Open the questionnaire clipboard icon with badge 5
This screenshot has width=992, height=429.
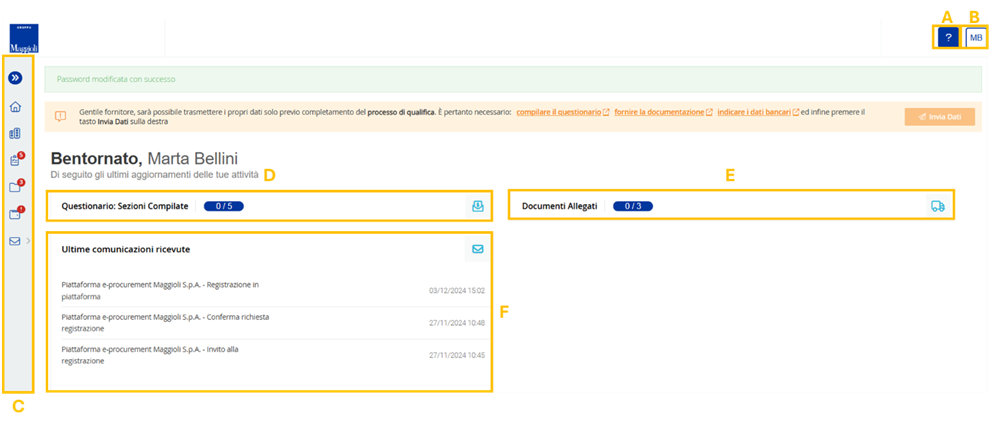click(16, 160)
